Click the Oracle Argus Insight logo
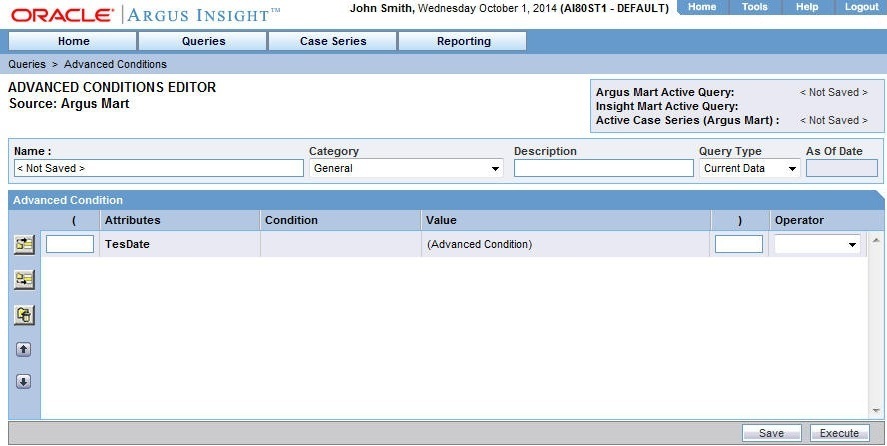Screen dimensions: 887x446 [145, 15]
